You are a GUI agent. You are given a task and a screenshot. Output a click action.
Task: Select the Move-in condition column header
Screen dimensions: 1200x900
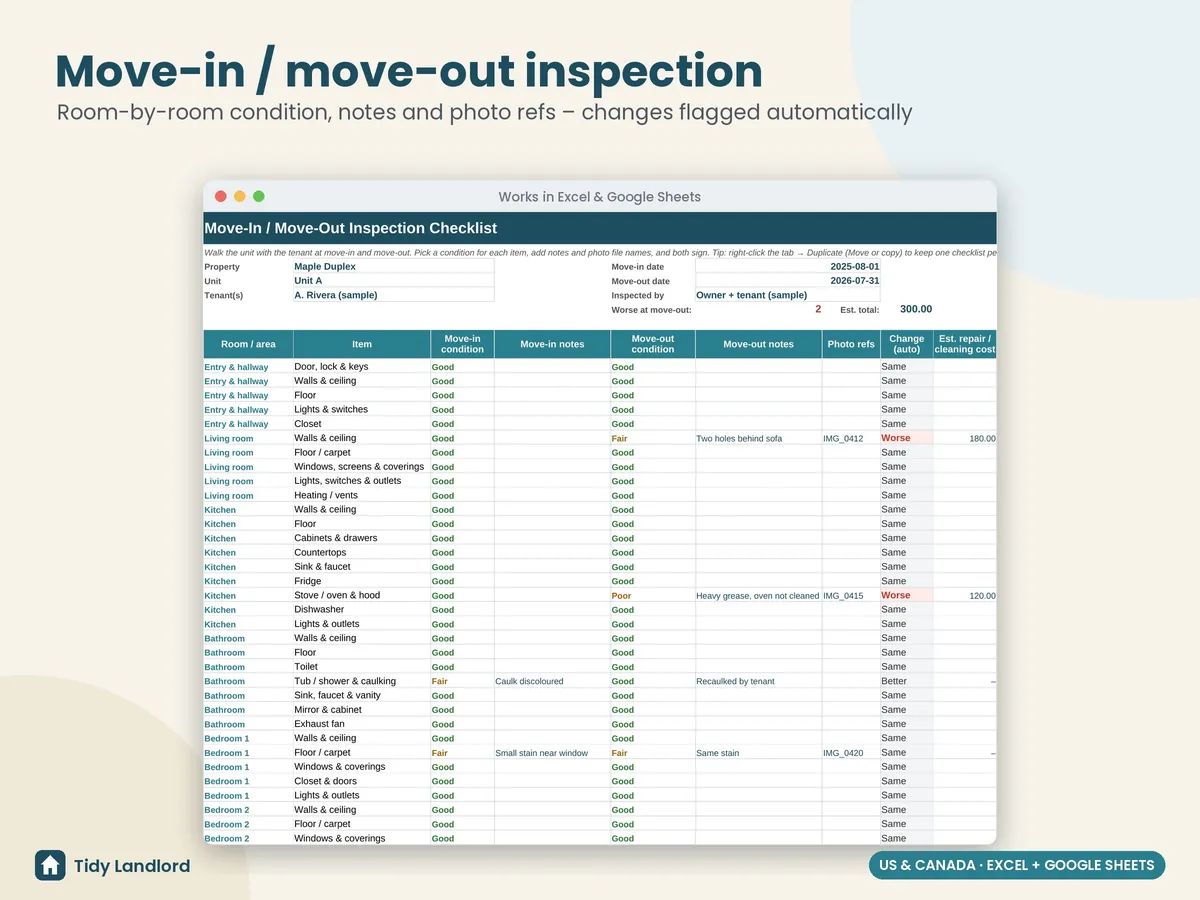(462, 344)
